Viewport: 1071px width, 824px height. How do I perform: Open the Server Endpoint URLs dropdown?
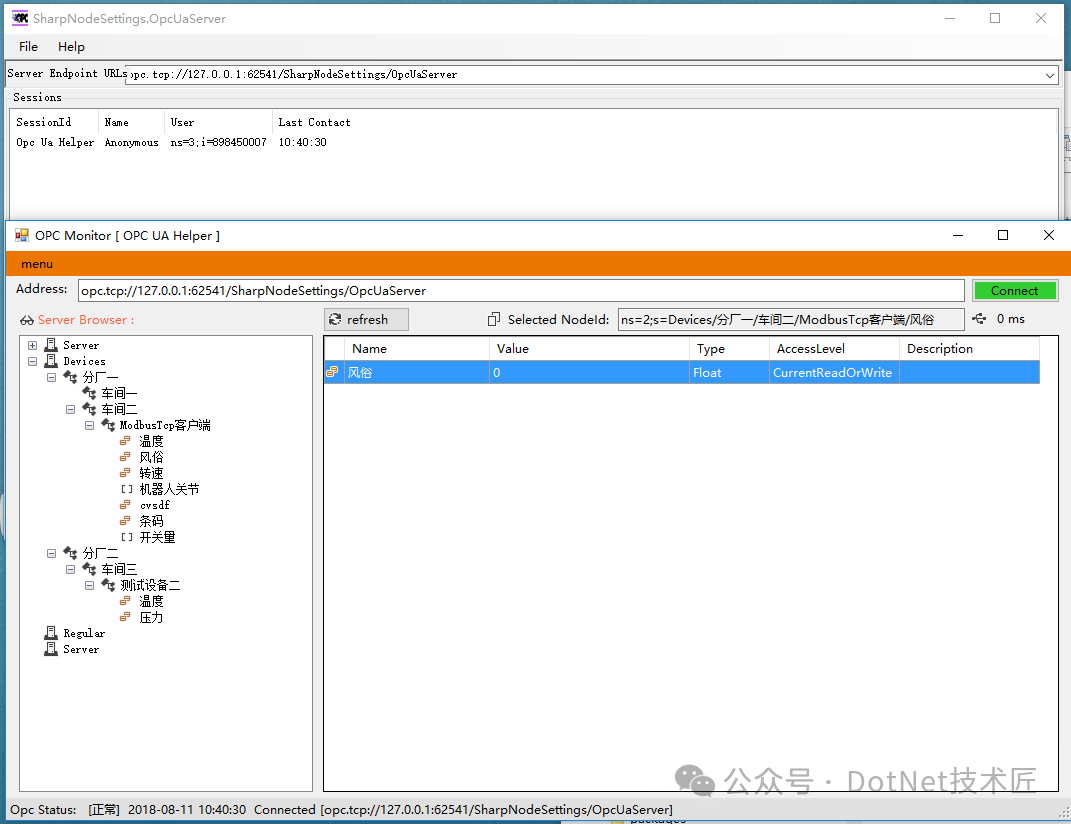pyautogui.click(x=1049, y=74)
